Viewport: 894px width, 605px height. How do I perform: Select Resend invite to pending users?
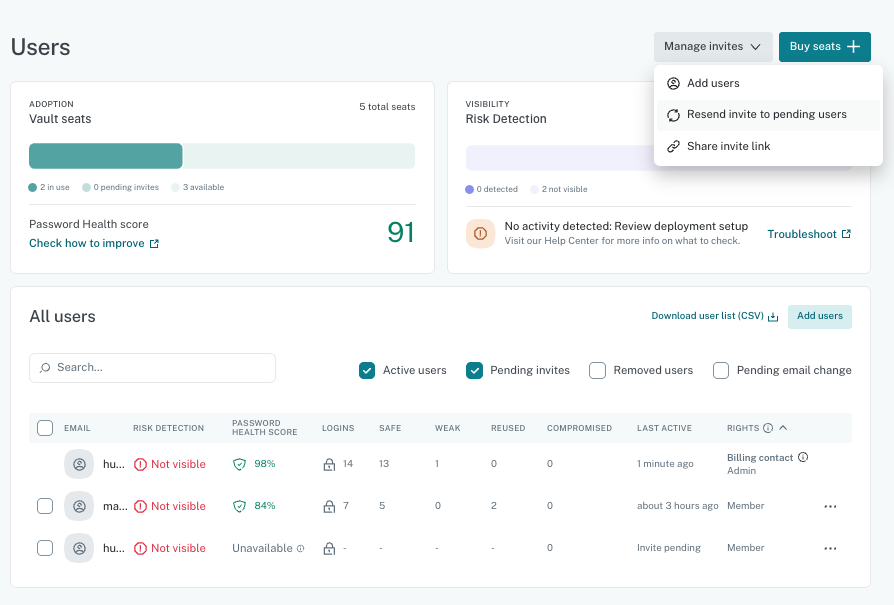[767, 115]
